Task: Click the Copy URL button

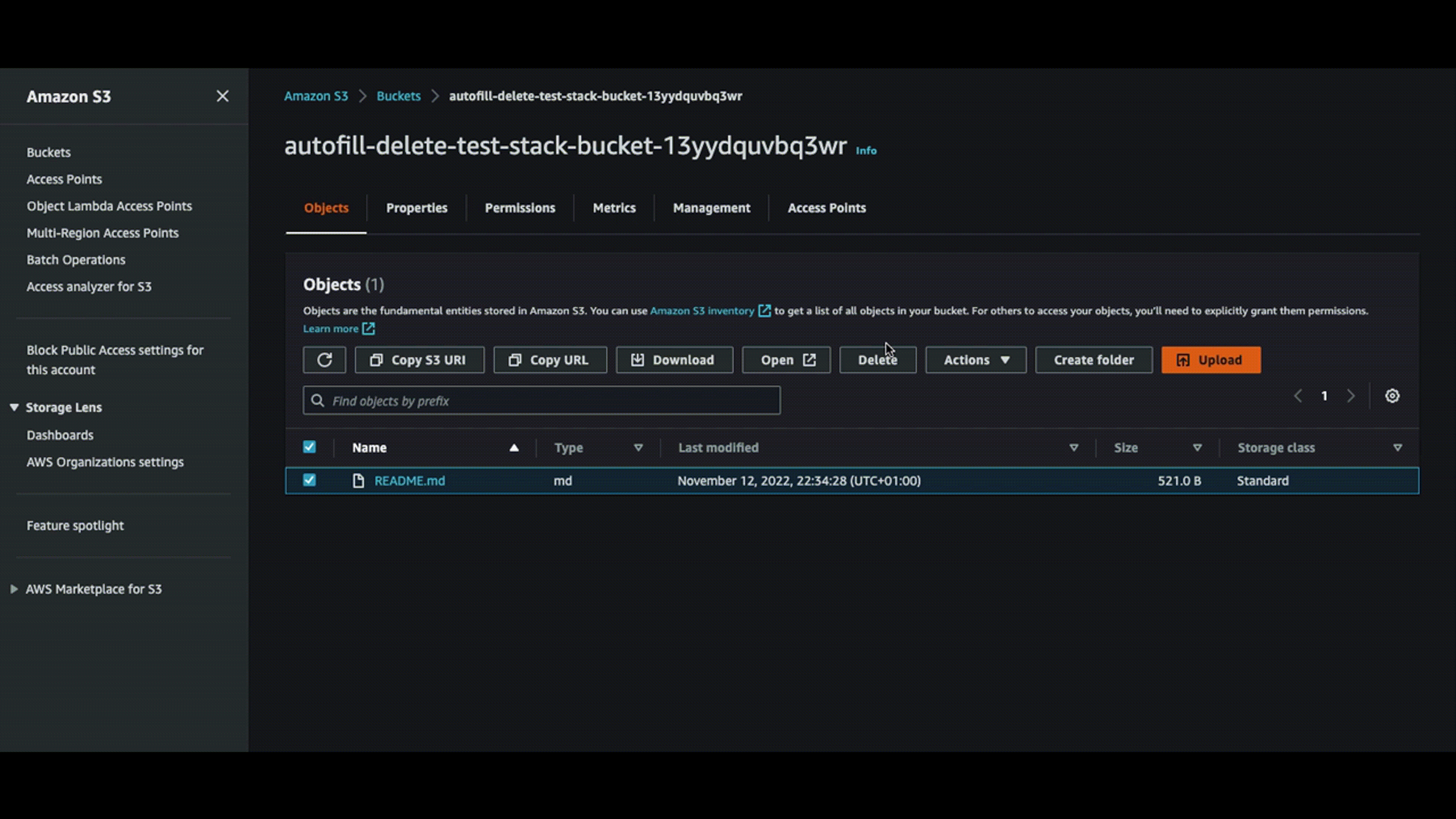Action: point(549,360)
